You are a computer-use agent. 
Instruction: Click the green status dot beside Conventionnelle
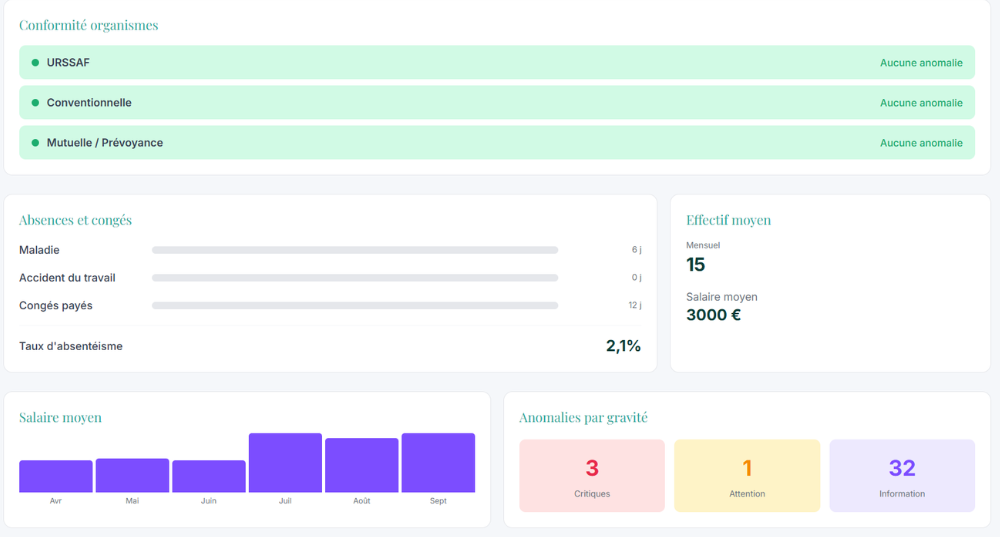35,103
